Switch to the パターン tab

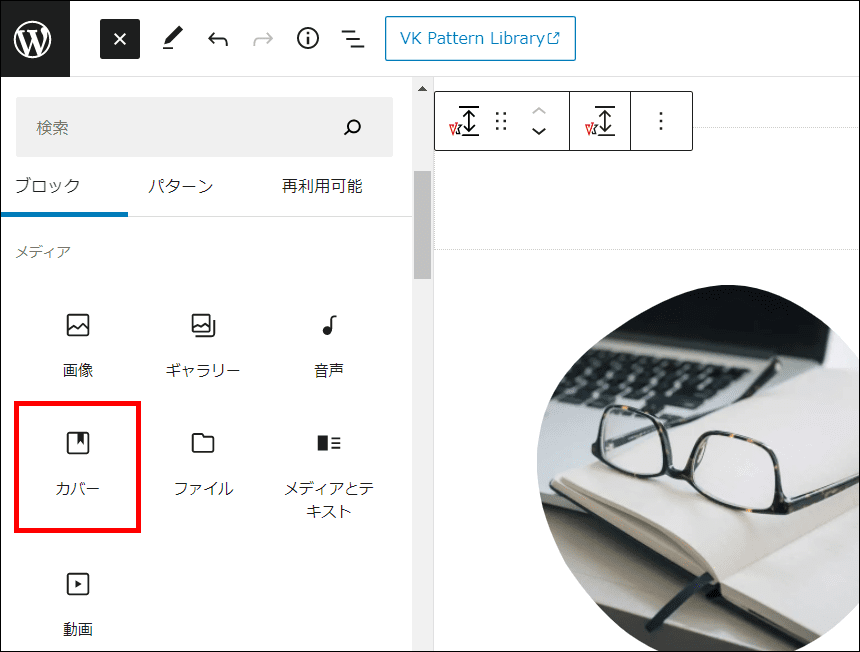(x=180, y=186)
